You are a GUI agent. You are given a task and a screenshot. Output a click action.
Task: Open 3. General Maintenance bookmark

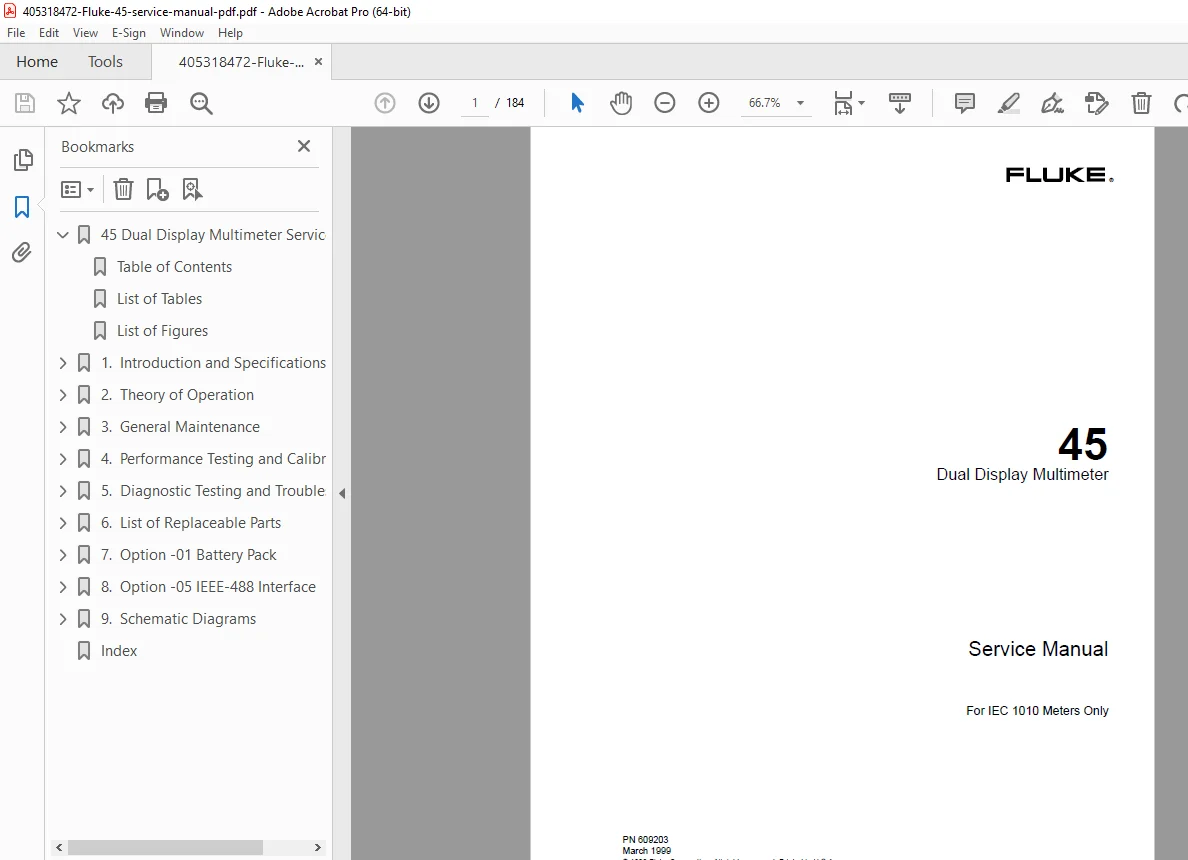(x=180, y=427)
